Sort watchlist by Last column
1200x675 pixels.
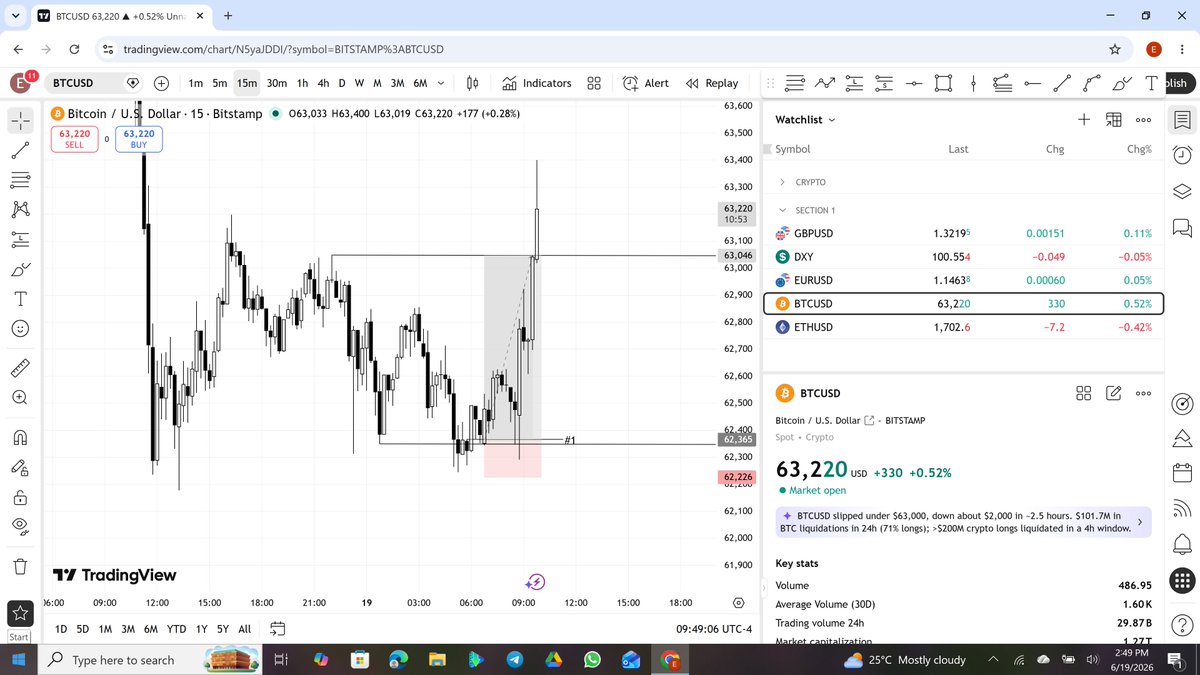[958, 149]
